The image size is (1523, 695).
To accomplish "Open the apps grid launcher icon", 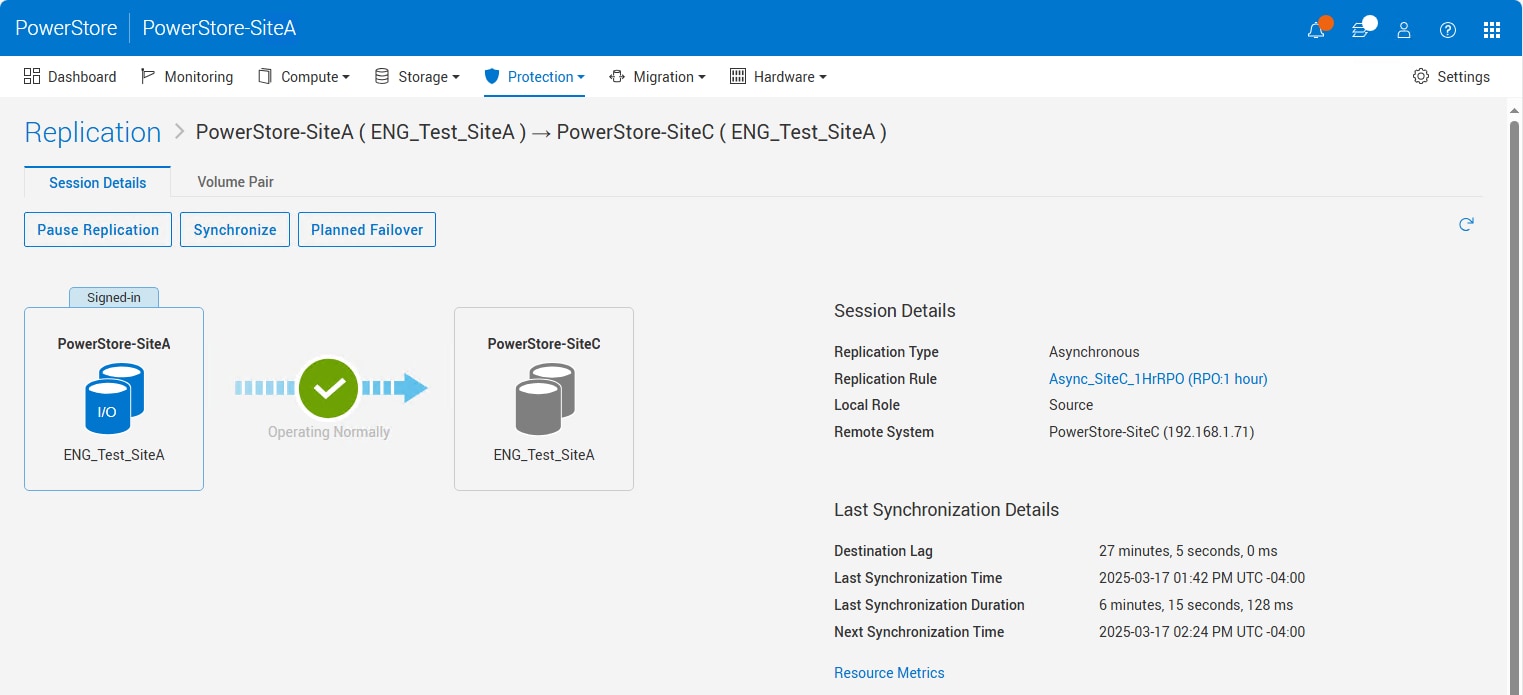I will tap(1492, 29).
